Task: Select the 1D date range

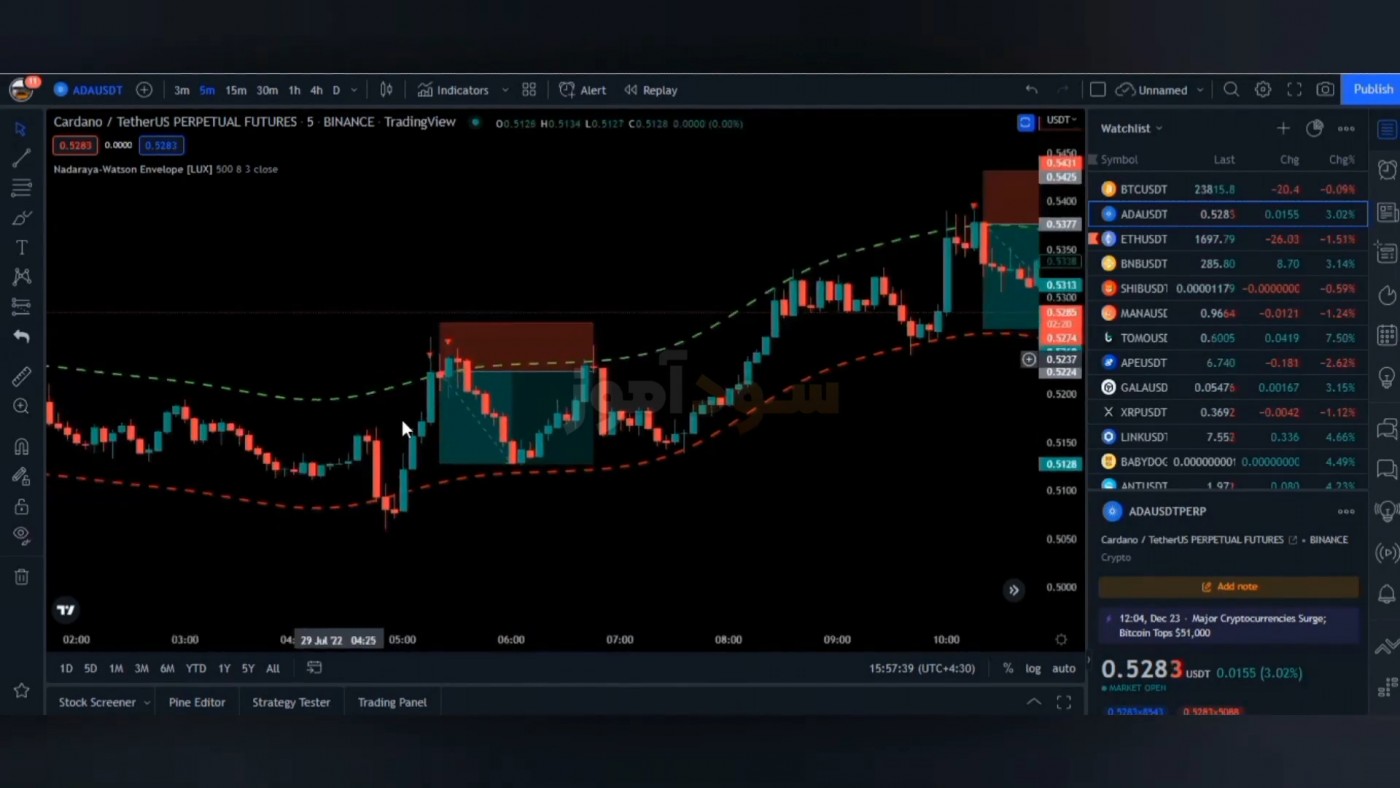Action: point(66,668)
